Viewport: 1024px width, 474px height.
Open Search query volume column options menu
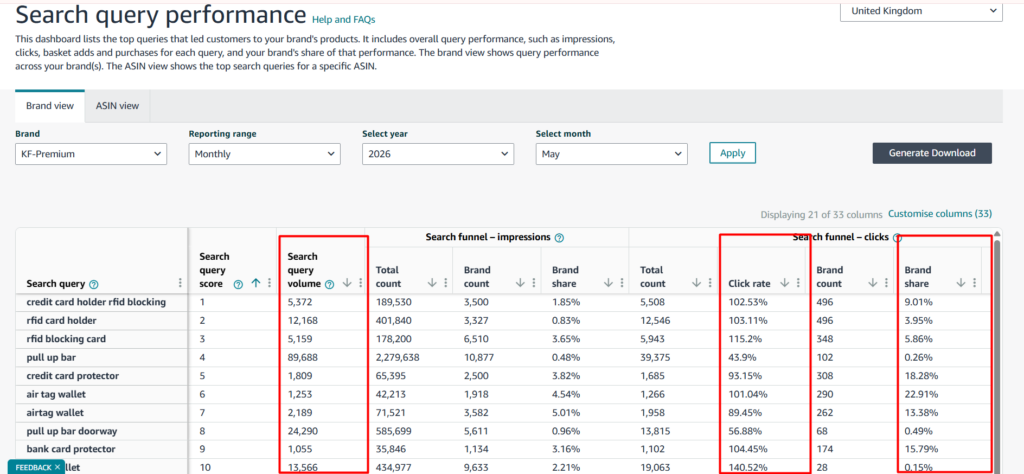click(x=360, y=283)
